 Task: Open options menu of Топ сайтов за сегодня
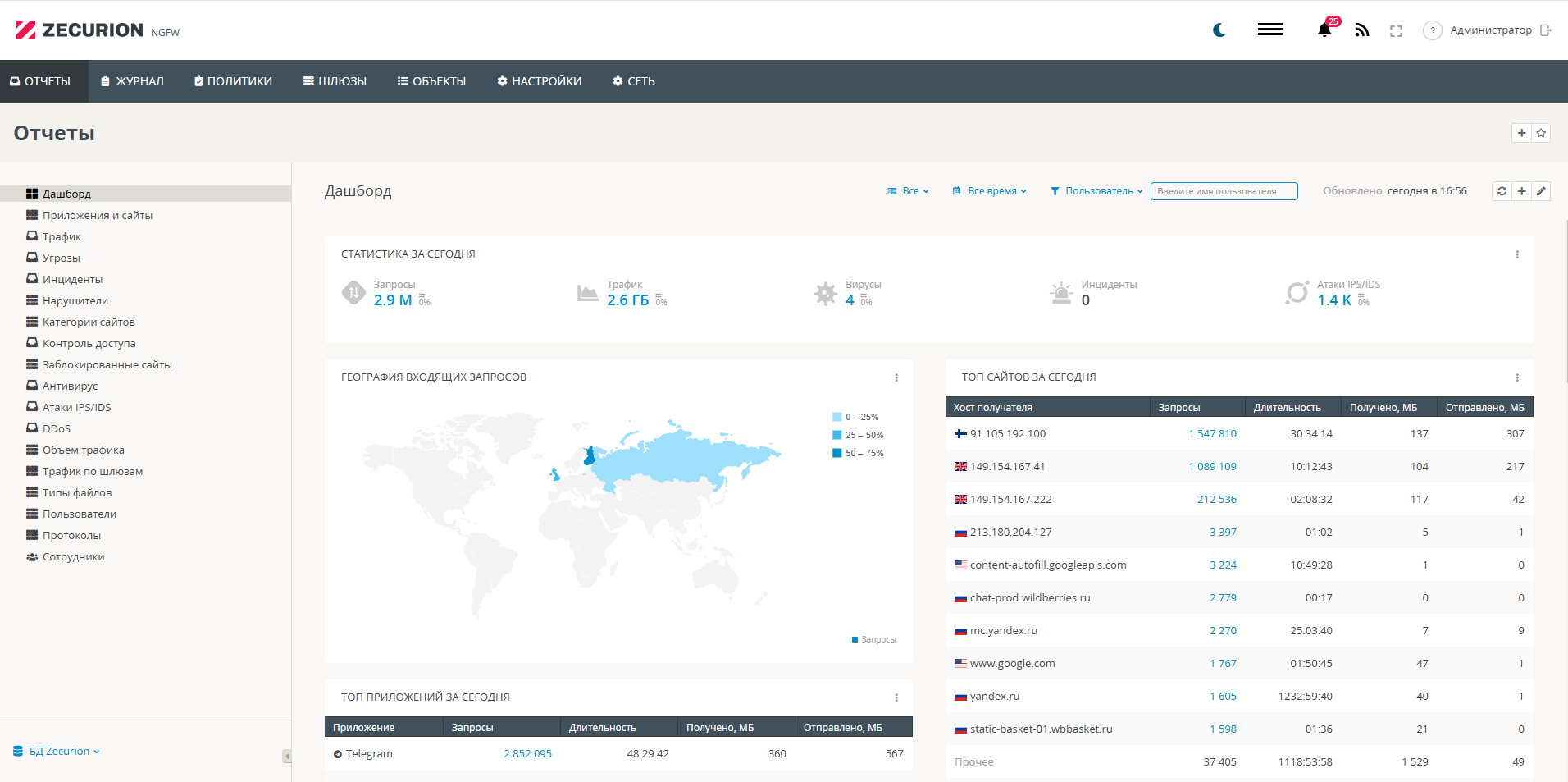click(x=1517, y=377)
